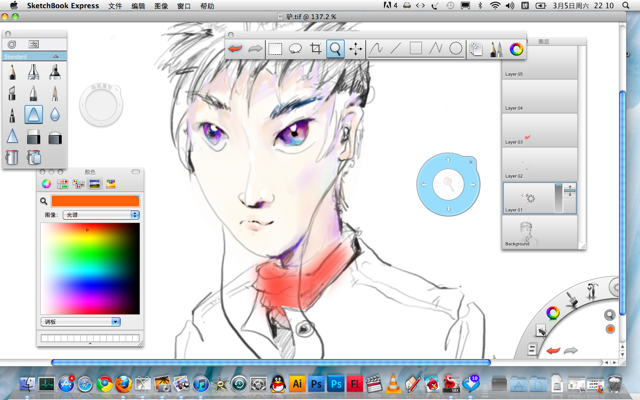Choose the straight line draw style

[396, 49]
